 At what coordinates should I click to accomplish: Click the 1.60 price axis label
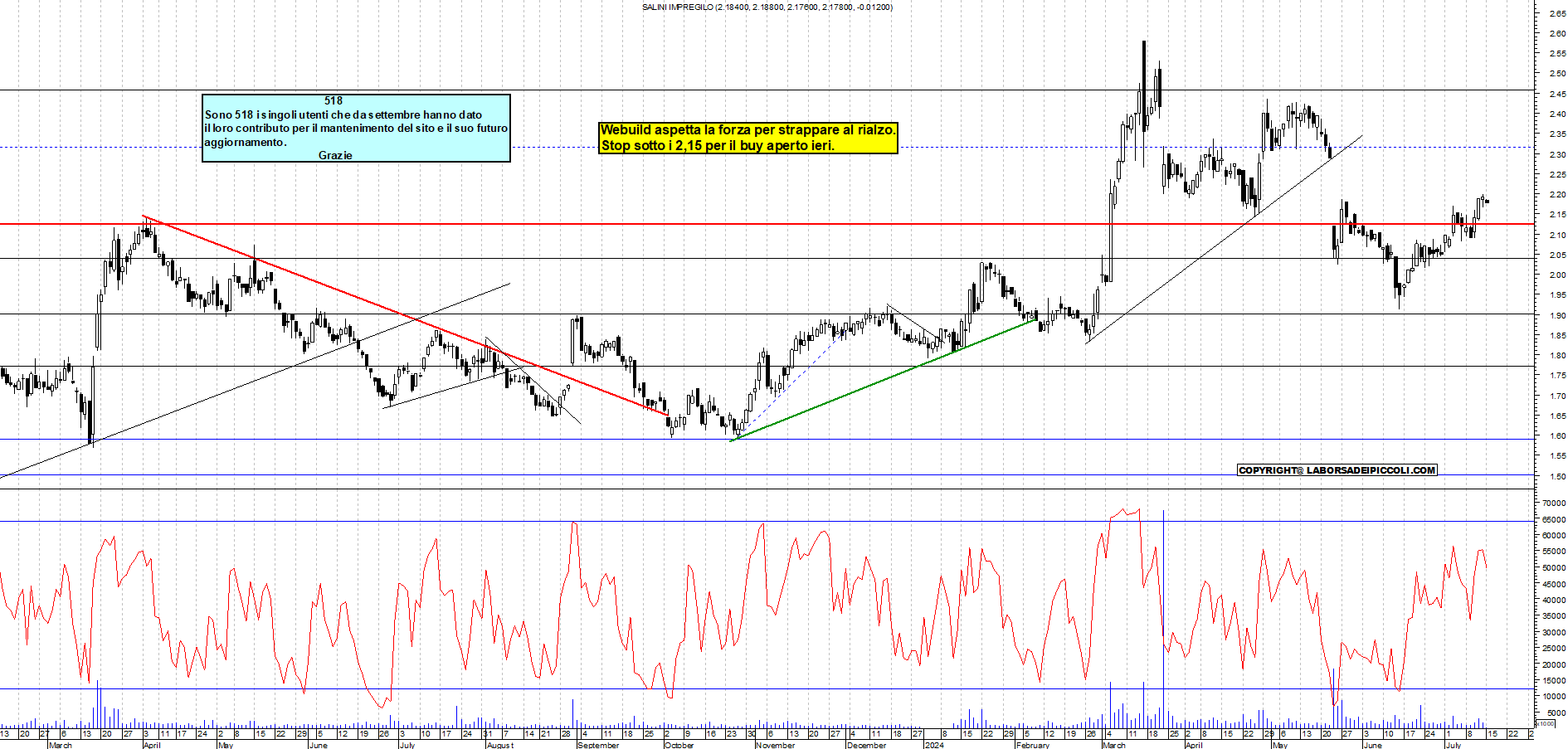[1557, 436]
